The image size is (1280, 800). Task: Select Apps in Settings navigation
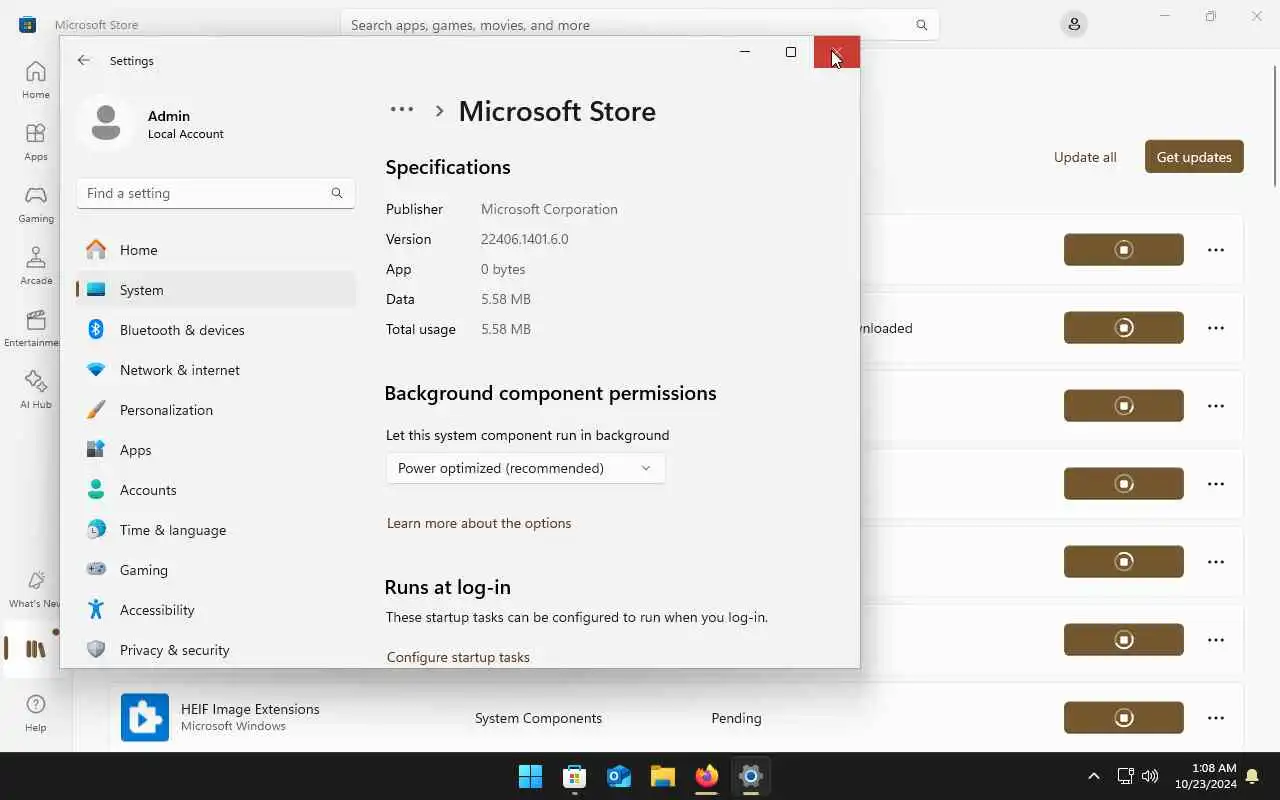[x=216, y=450]
